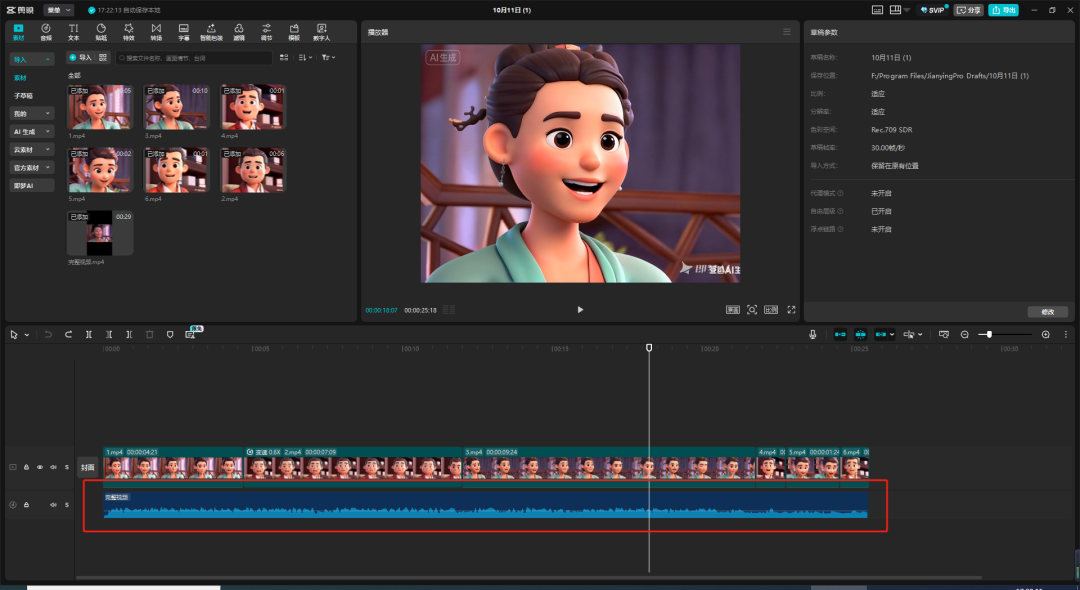Click the 导出 (Export) button

coord(1003,10)
